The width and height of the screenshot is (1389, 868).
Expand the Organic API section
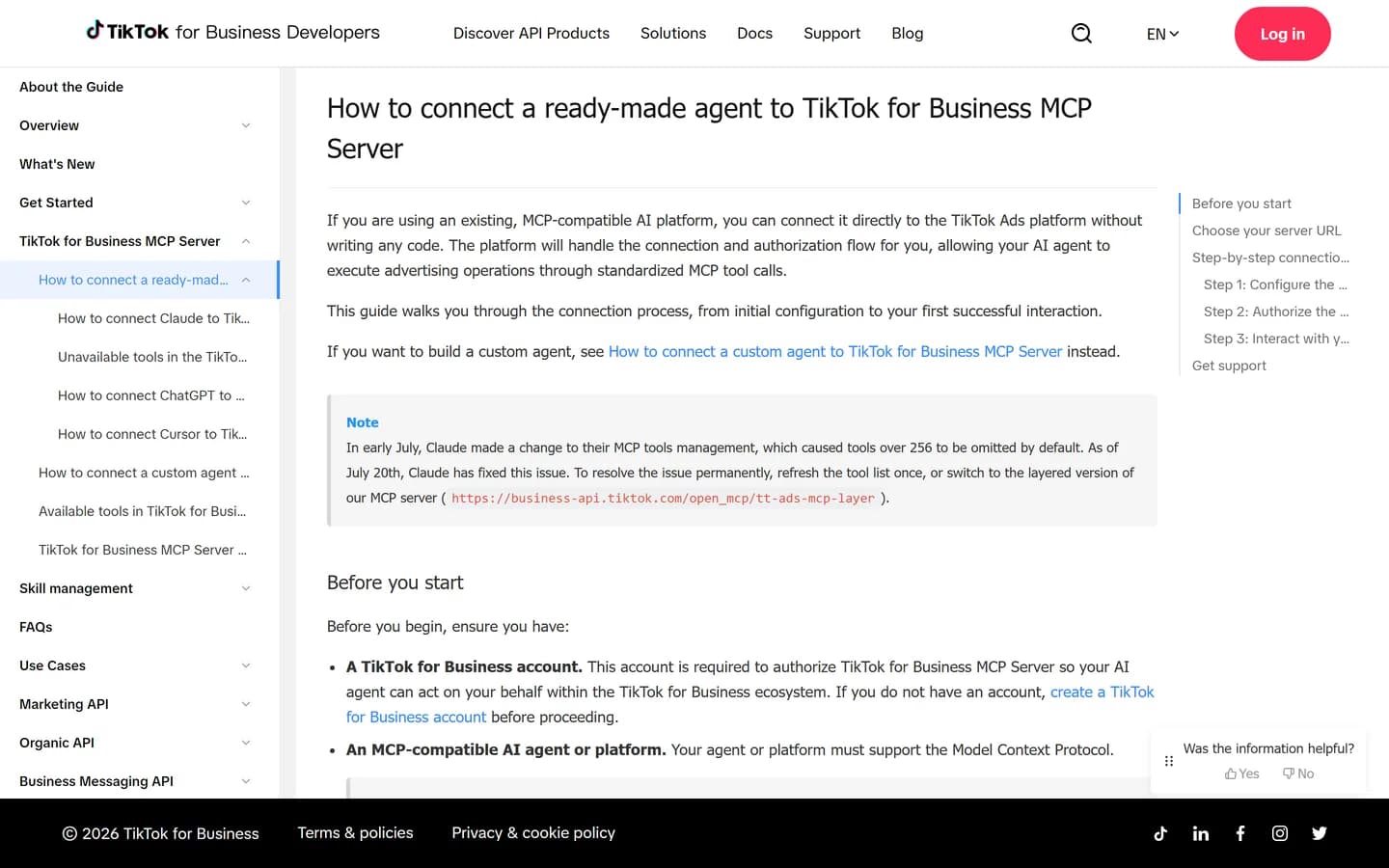[246, 743]
